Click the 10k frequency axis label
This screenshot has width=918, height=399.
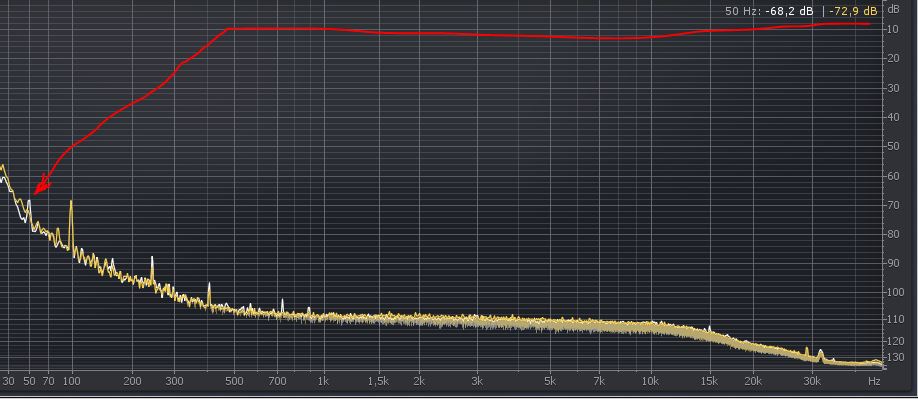650,381
